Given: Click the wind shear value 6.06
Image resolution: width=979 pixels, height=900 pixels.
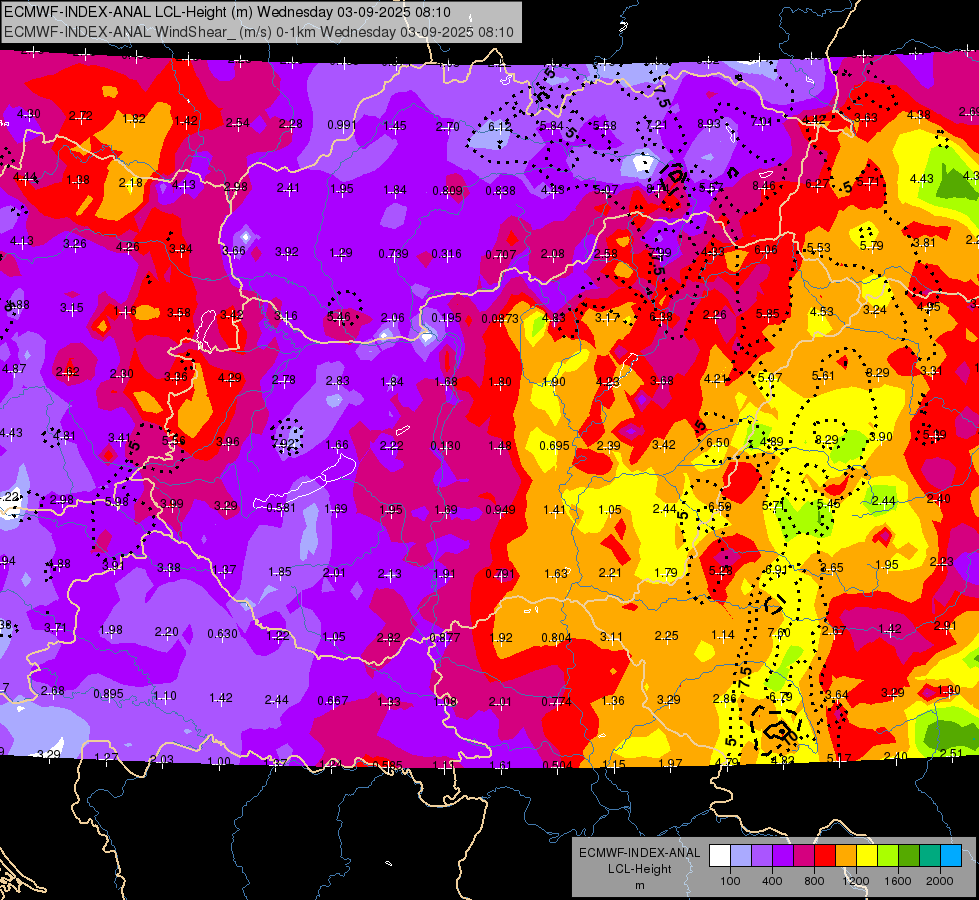Looking at the screenshot, I should coord(766,250).
